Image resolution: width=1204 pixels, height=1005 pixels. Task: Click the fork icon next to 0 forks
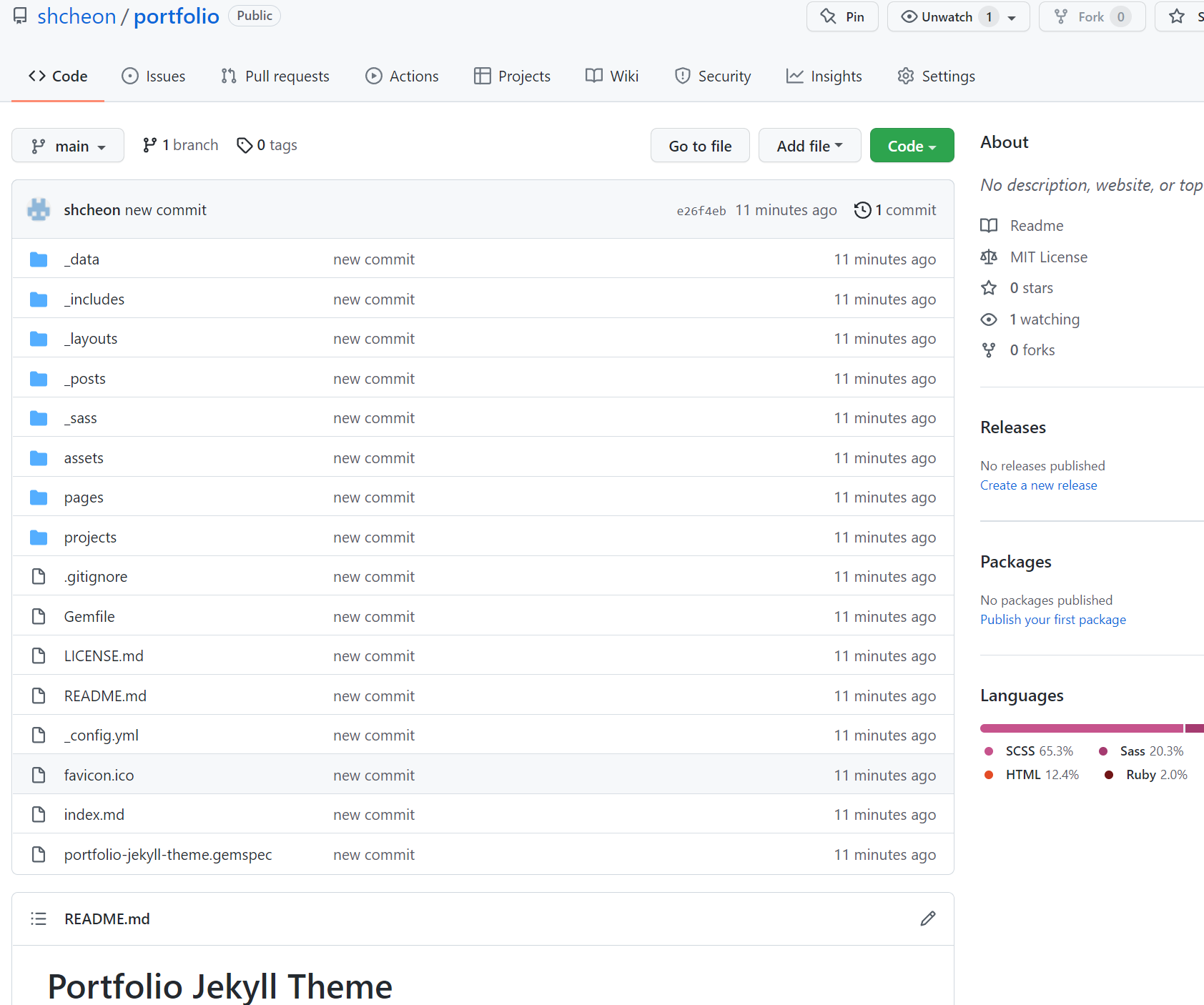[989, 350]
